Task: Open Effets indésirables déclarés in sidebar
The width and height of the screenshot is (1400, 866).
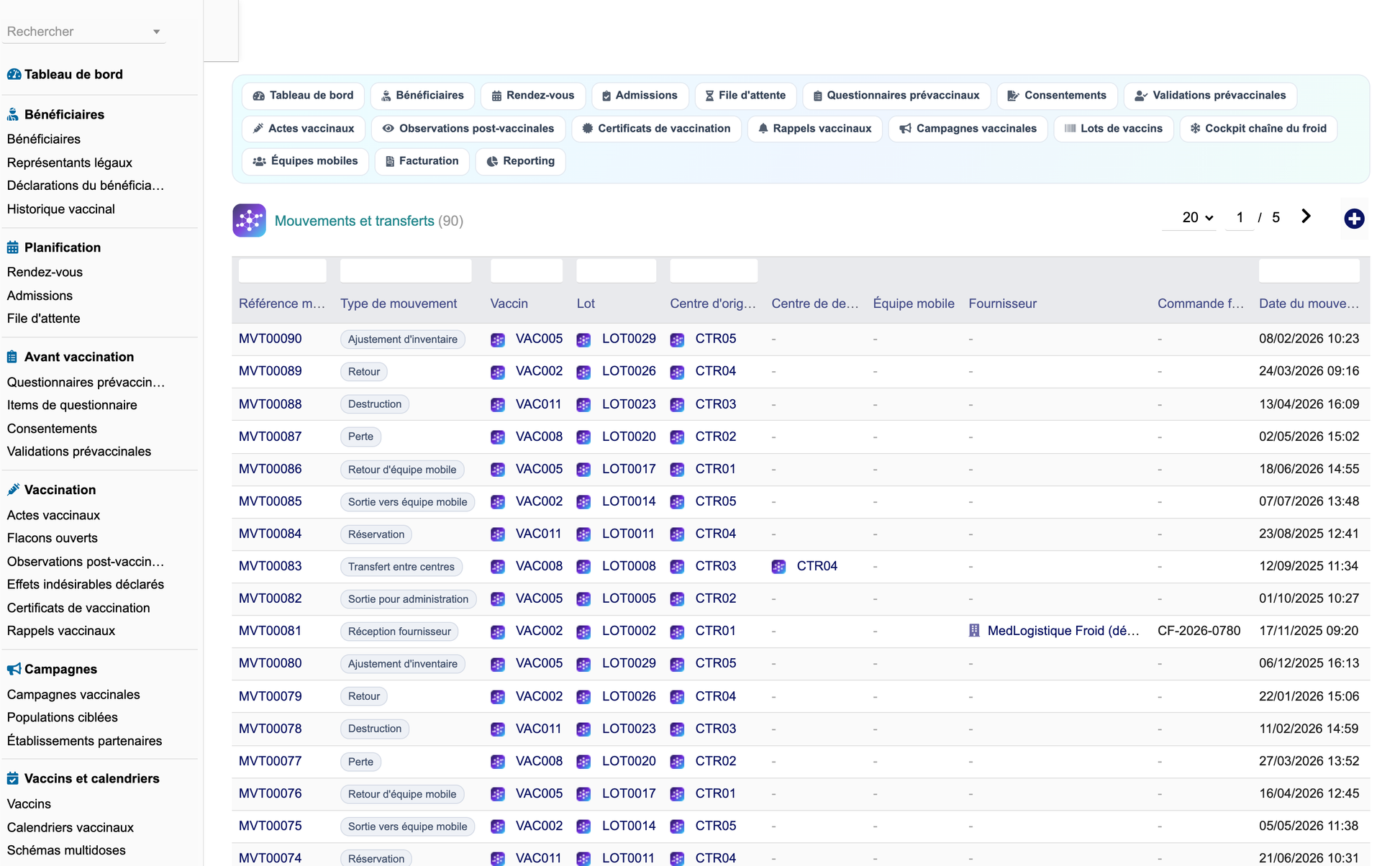Action: pyautogui.click(x=85, y=584)
